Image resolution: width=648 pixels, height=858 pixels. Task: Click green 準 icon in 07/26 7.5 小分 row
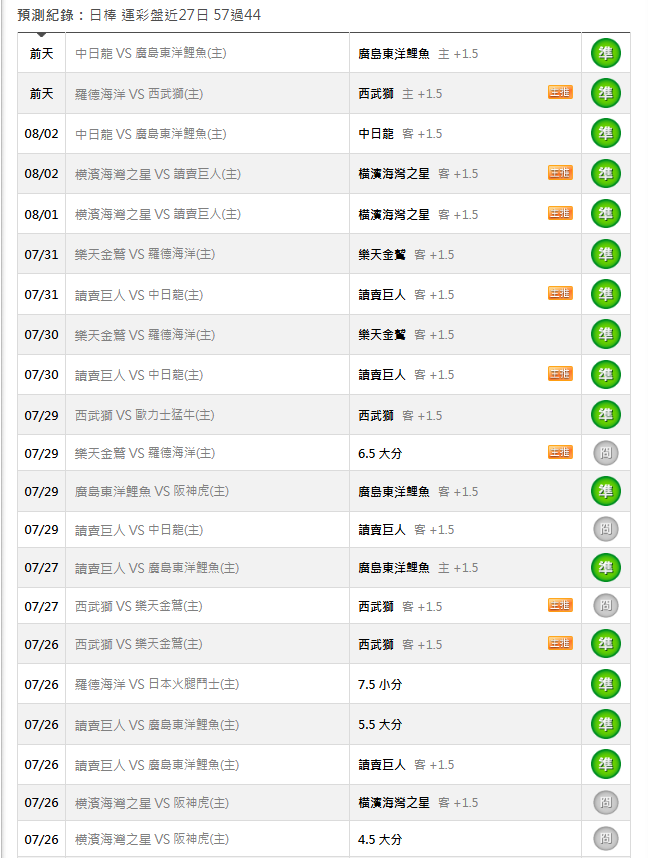pyautogui.click(x=605, y=684)
